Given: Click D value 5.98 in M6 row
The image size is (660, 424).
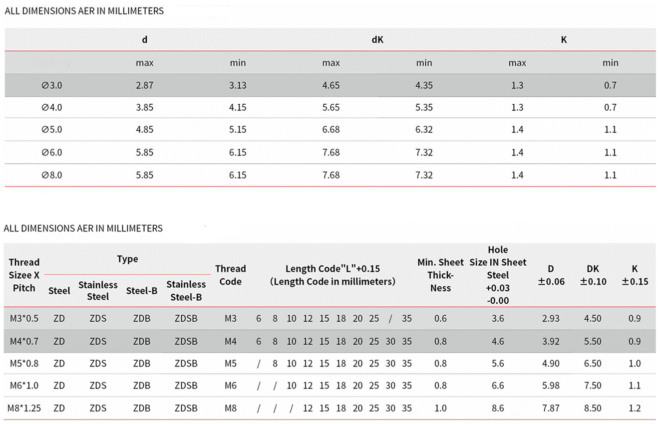Looking at the screenshot, I should click(551, 386).
